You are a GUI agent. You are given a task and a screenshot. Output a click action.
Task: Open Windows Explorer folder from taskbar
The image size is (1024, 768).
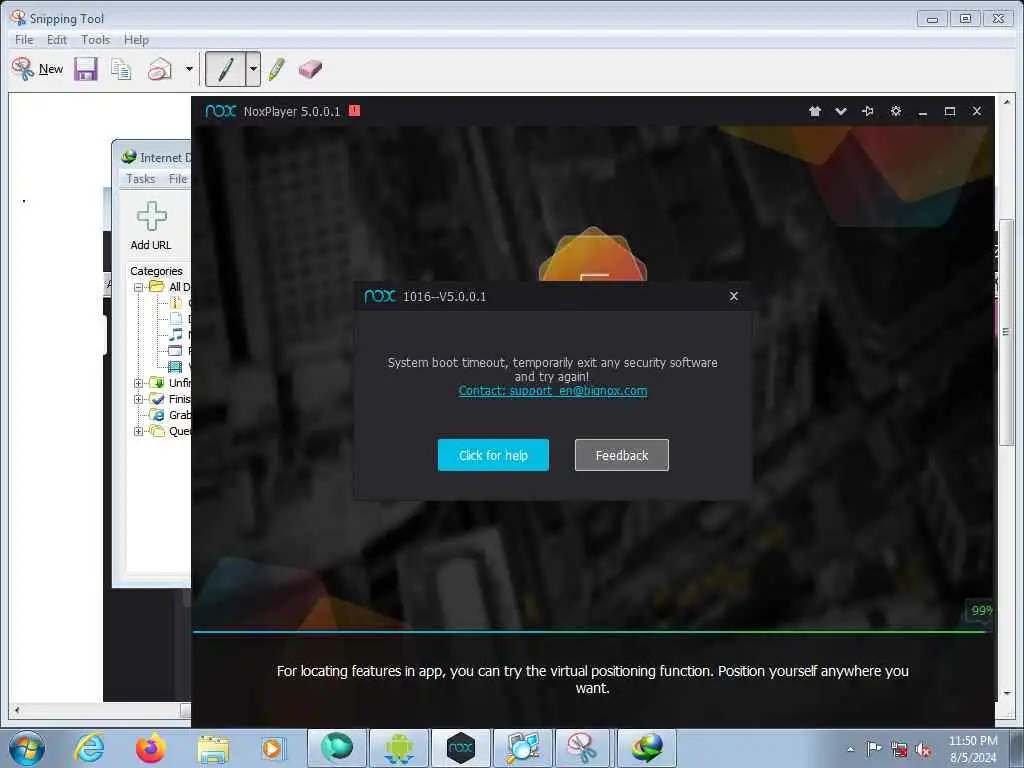coord(213,749)
